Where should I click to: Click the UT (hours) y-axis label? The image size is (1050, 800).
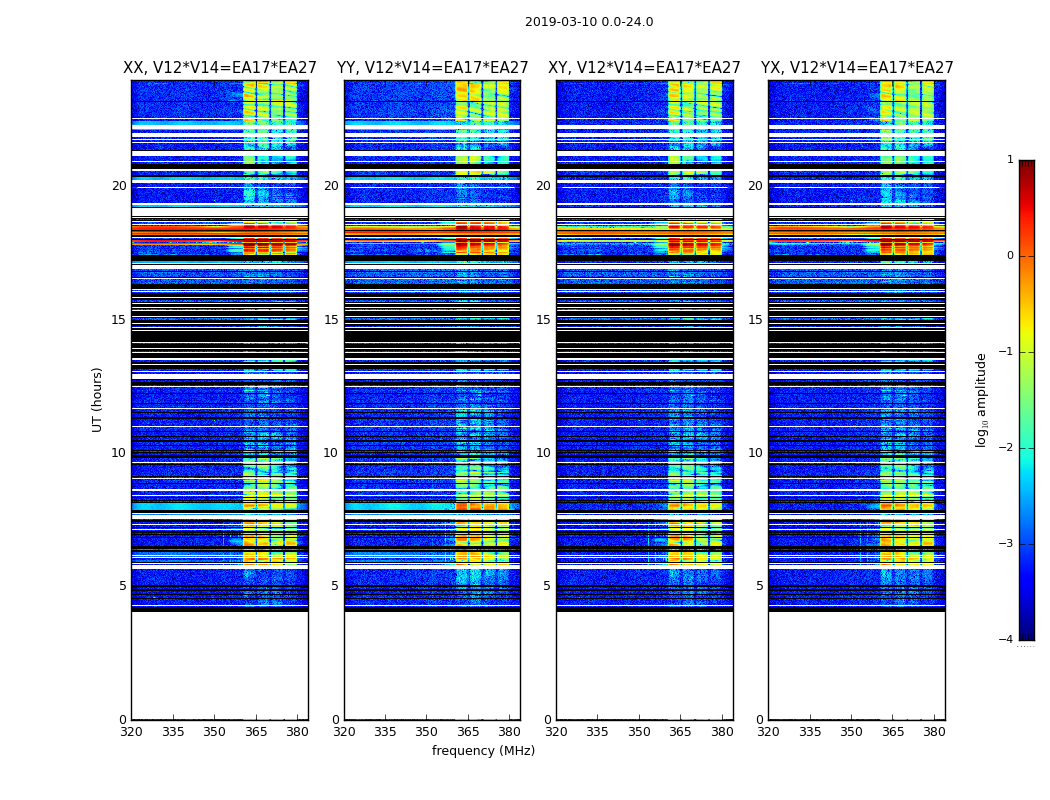(97, 400)
